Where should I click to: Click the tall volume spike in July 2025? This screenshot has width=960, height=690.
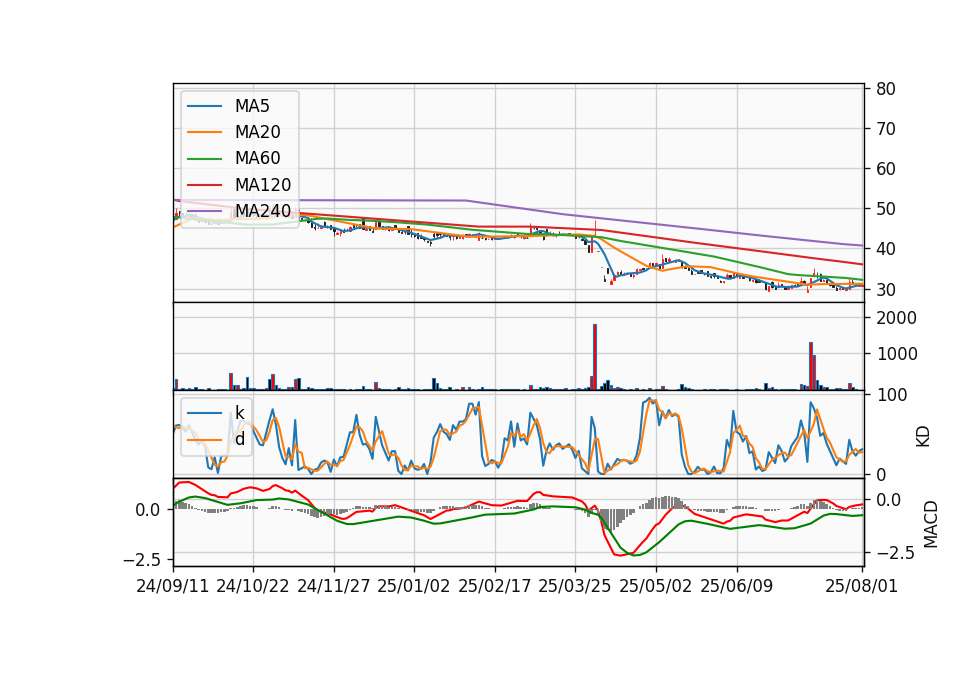coord(811,366)
